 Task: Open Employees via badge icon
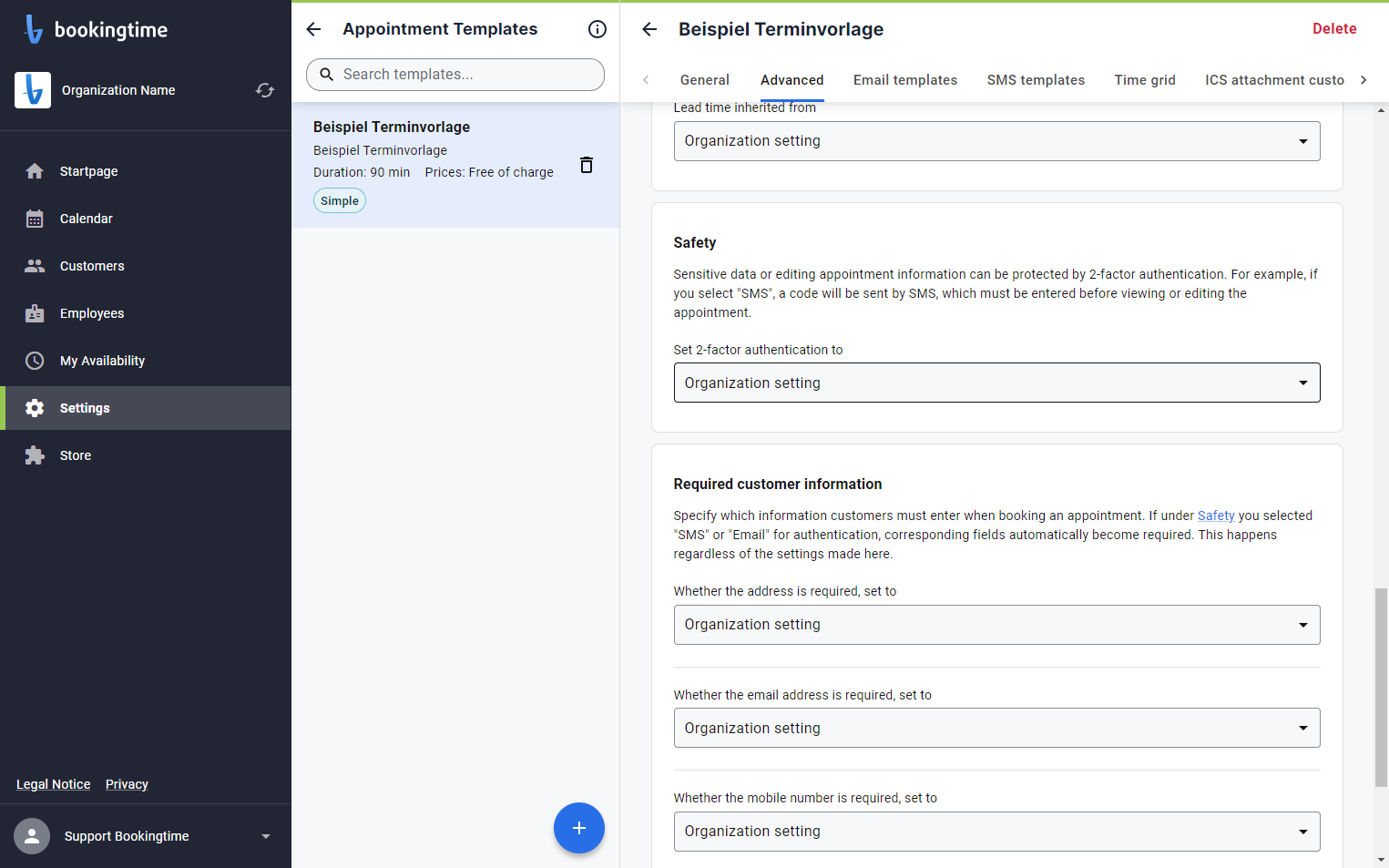click(x=35, y=313)
